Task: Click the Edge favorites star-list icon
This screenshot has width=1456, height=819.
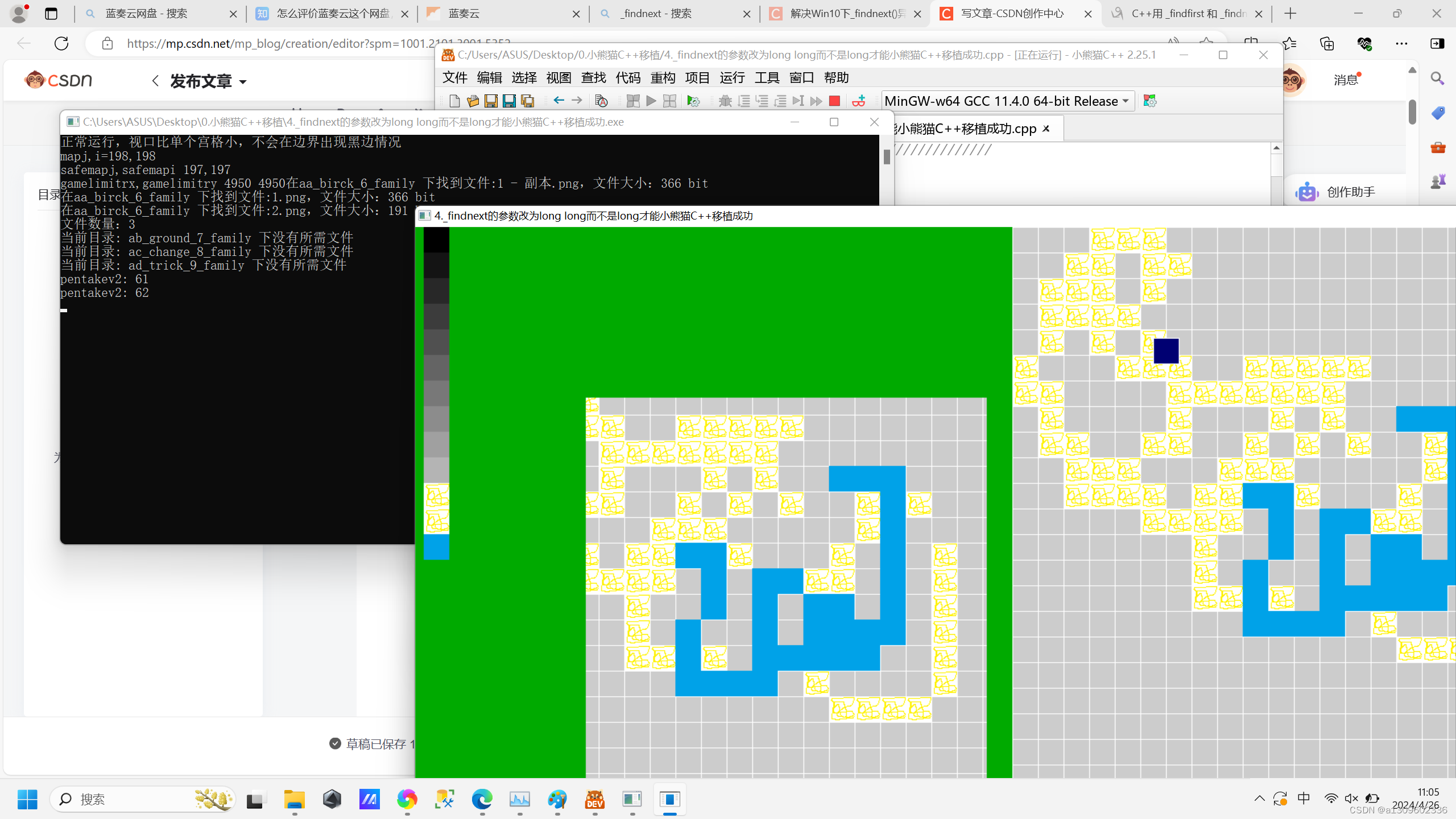Action: [1289, 43]
